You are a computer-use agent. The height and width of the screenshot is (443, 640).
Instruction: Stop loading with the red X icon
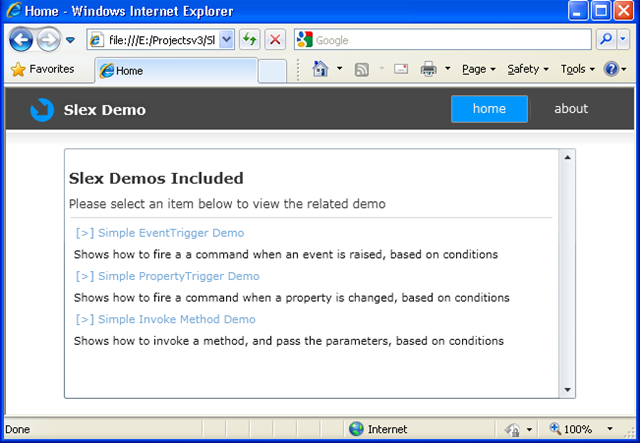pos(275,40)
